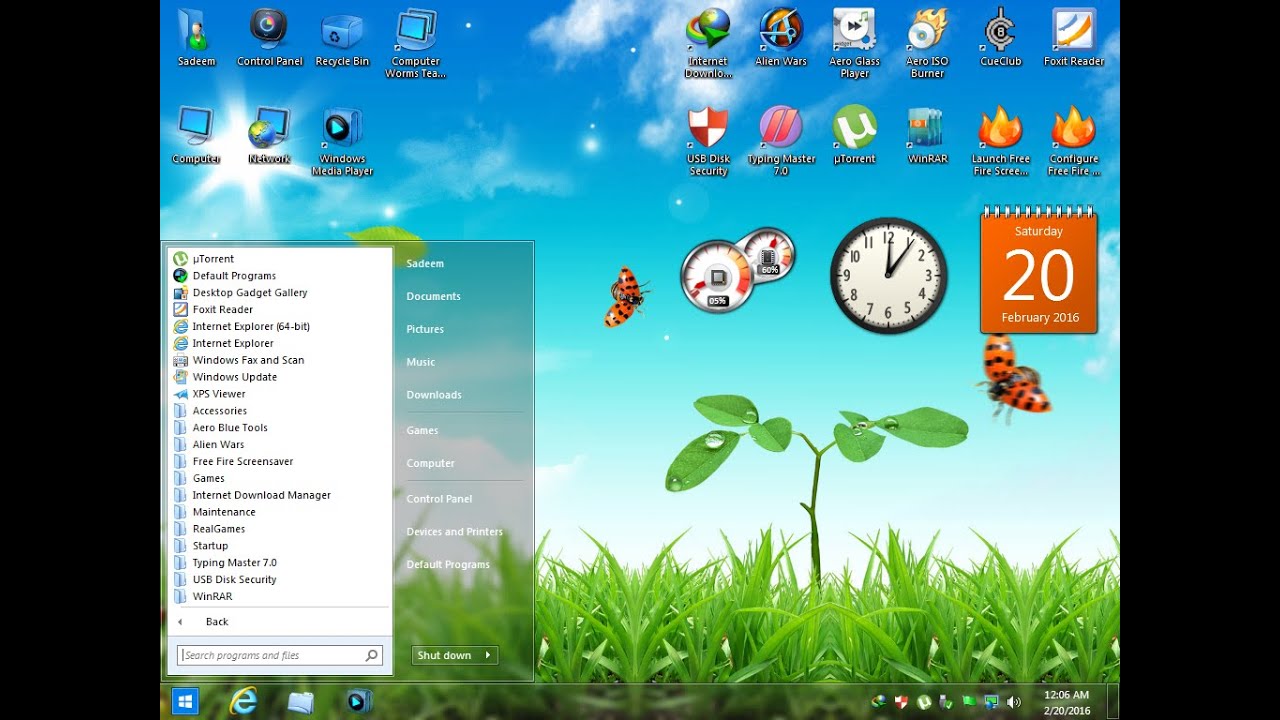Launch Aero ISO Burner desktop shortcut
The width and height of the screenshot is (1280, 720).
[x=927, y=44]
